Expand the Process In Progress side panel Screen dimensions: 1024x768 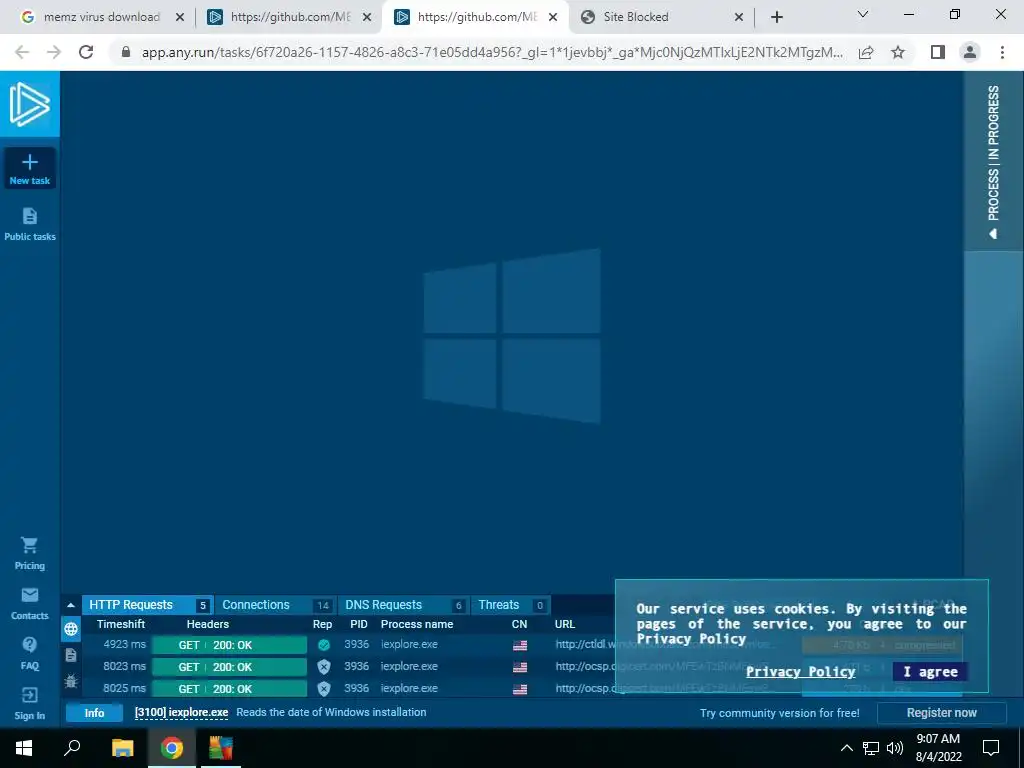993,161
